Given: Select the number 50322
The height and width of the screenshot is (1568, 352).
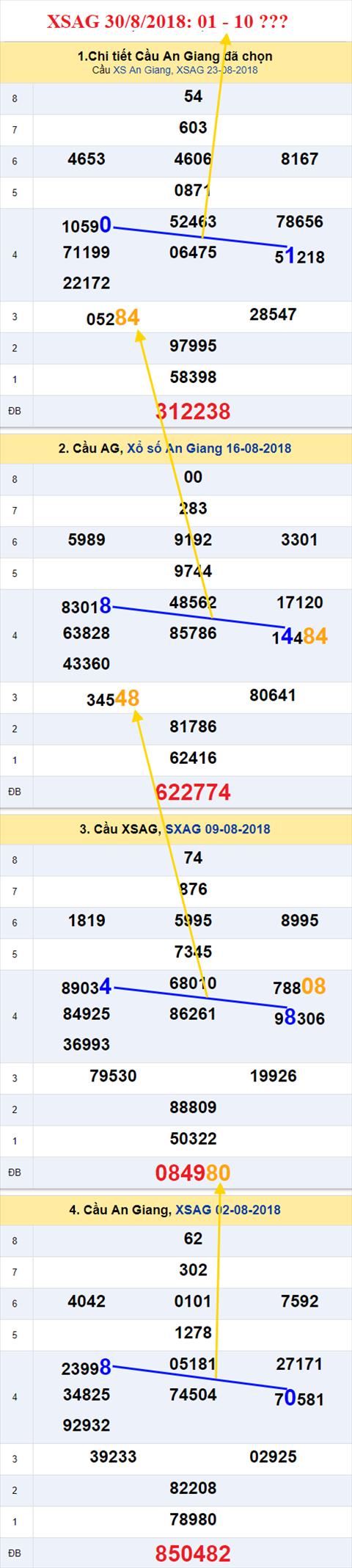Looking at the screenshot, I should pyautogui.click(x=193, y=1139).
